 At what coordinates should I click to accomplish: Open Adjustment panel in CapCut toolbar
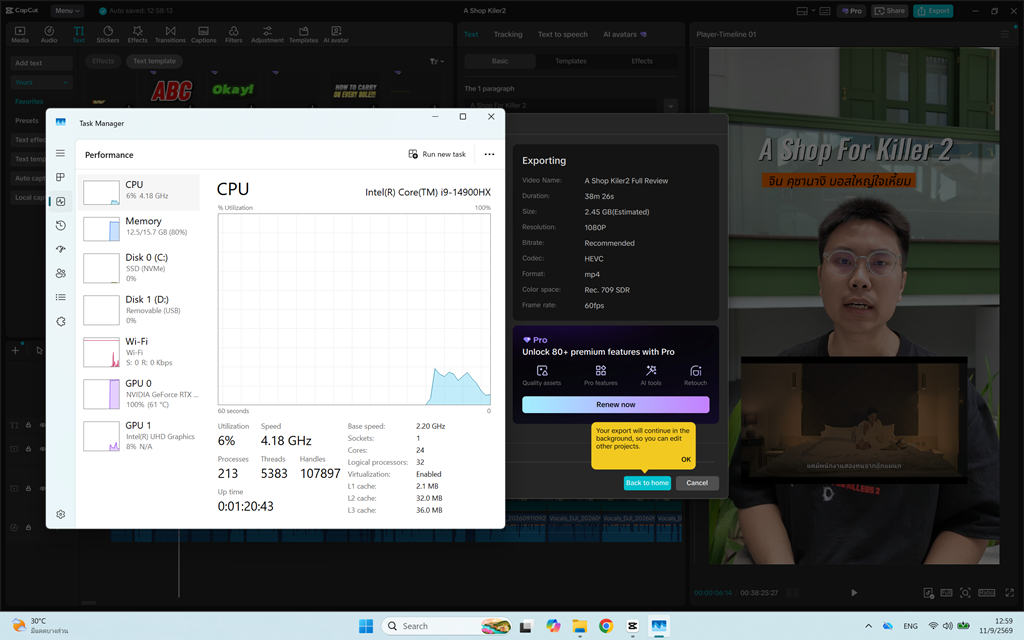pos(267,35)
